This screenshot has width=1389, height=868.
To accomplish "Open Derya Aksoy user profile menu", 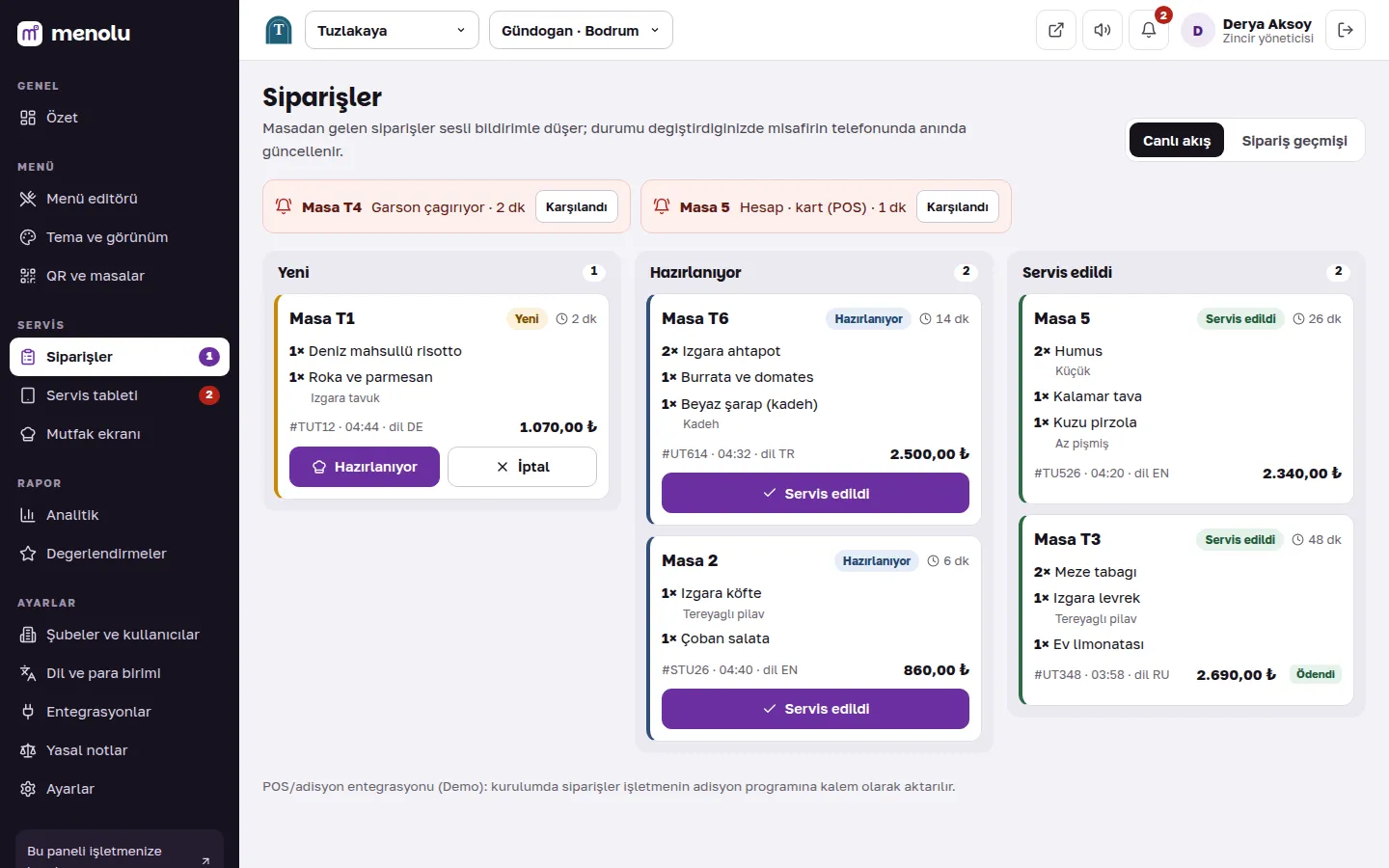I will click(x=1248, y=30).
